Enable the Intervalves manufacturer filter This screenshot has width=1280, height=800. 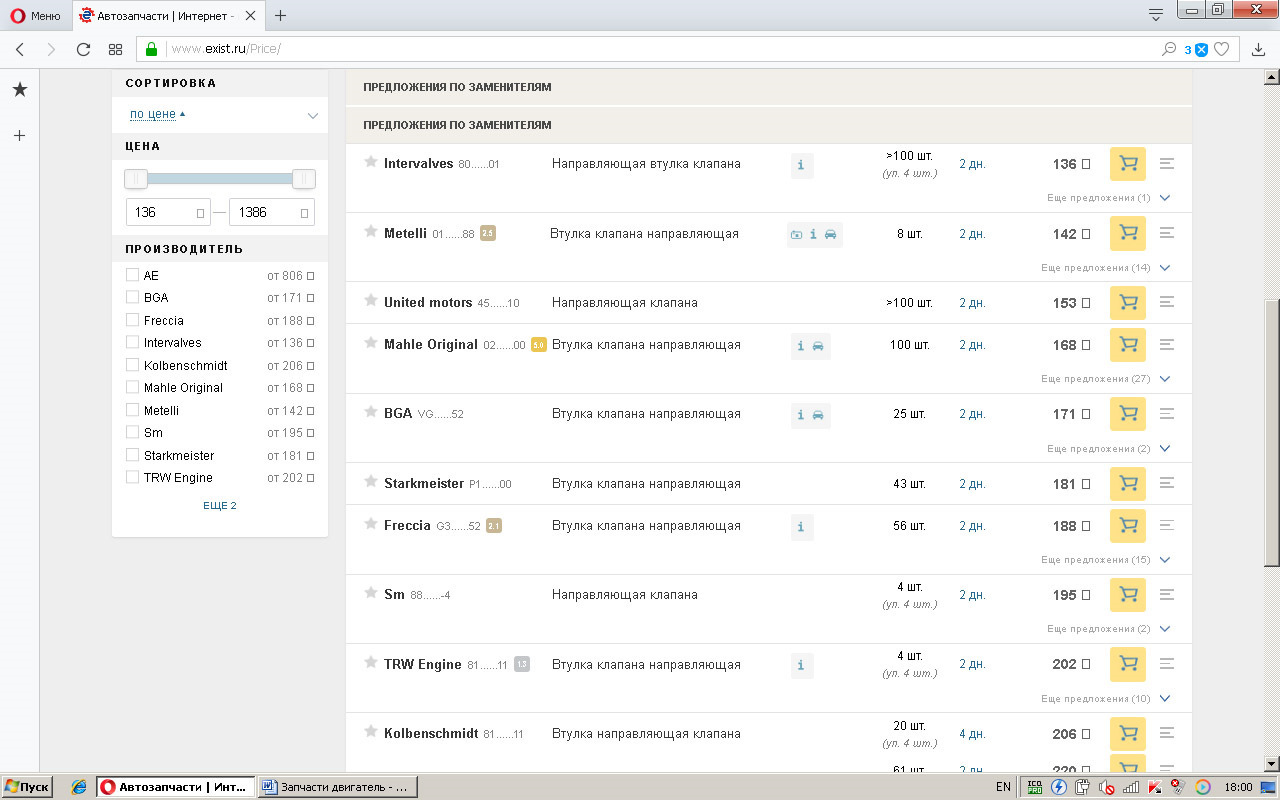[x=132, y=342]
